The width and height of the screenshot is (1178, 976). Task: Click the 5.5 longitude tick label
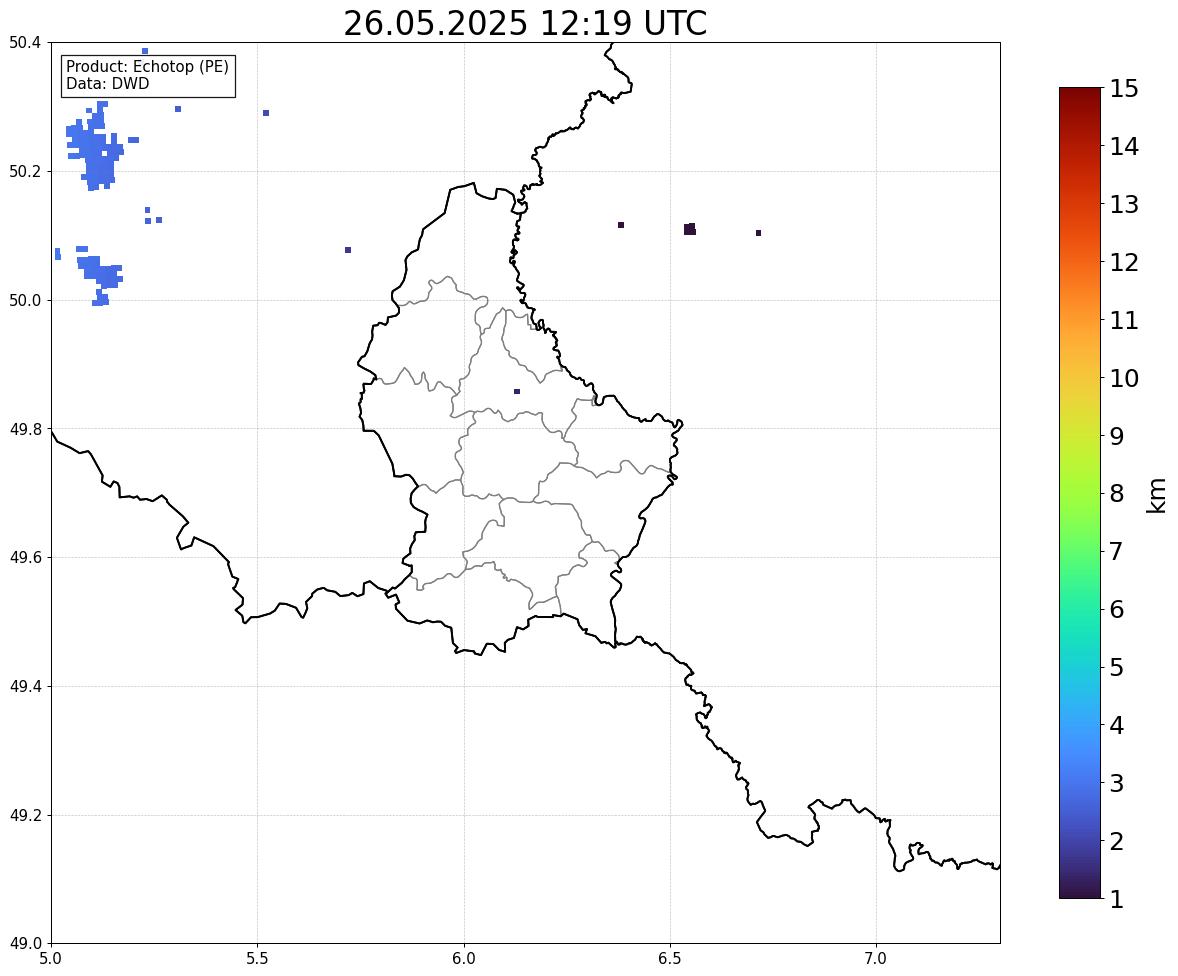(258, 959)
